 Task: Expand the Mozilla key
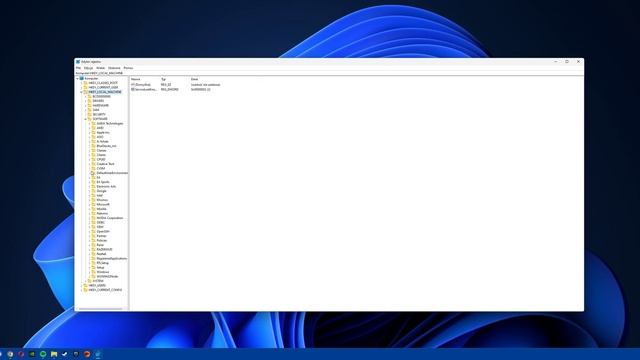pyautogui.click(x=89, y=209)
